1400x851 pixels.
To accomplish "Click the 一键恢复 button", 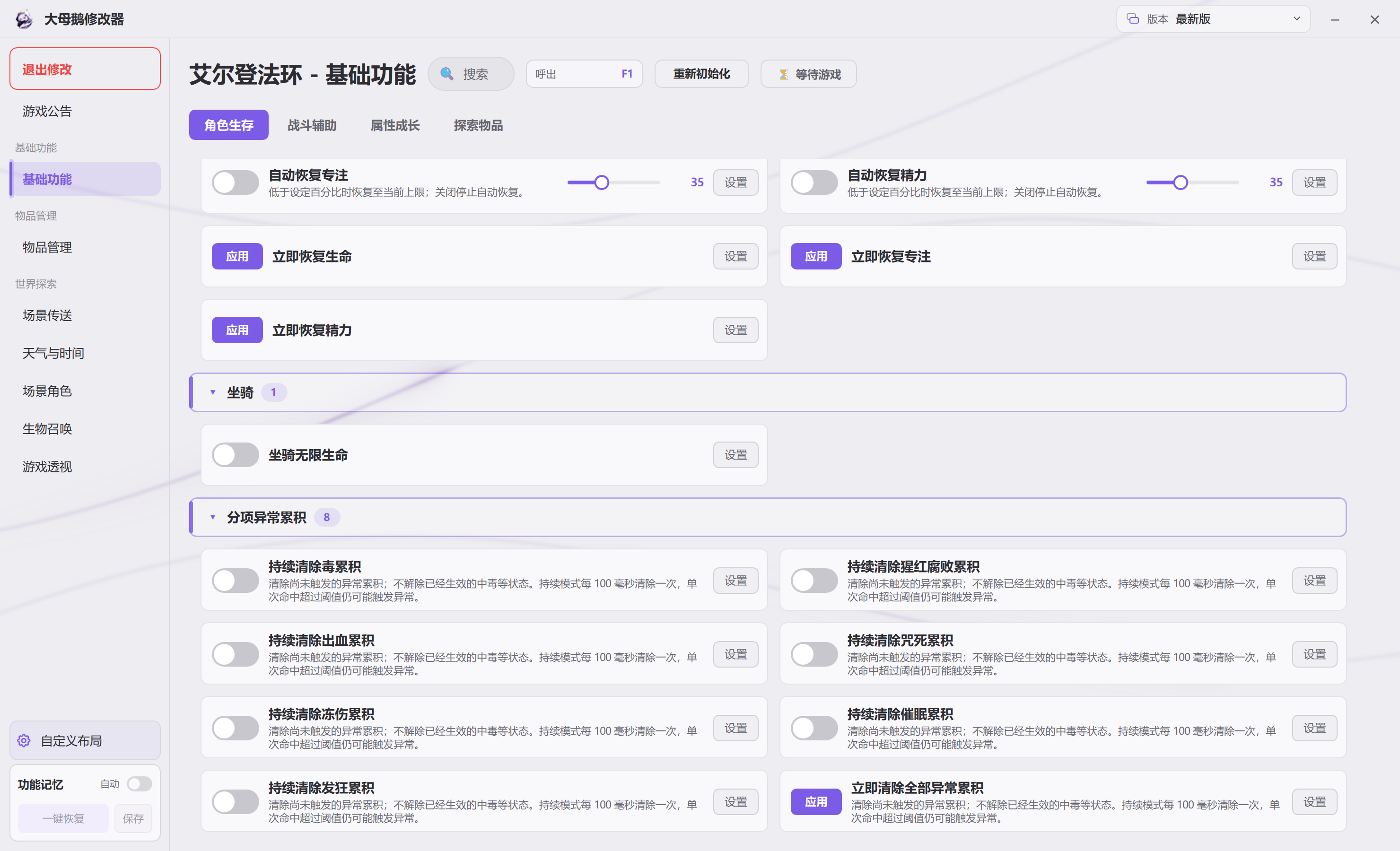I will 63,818.
